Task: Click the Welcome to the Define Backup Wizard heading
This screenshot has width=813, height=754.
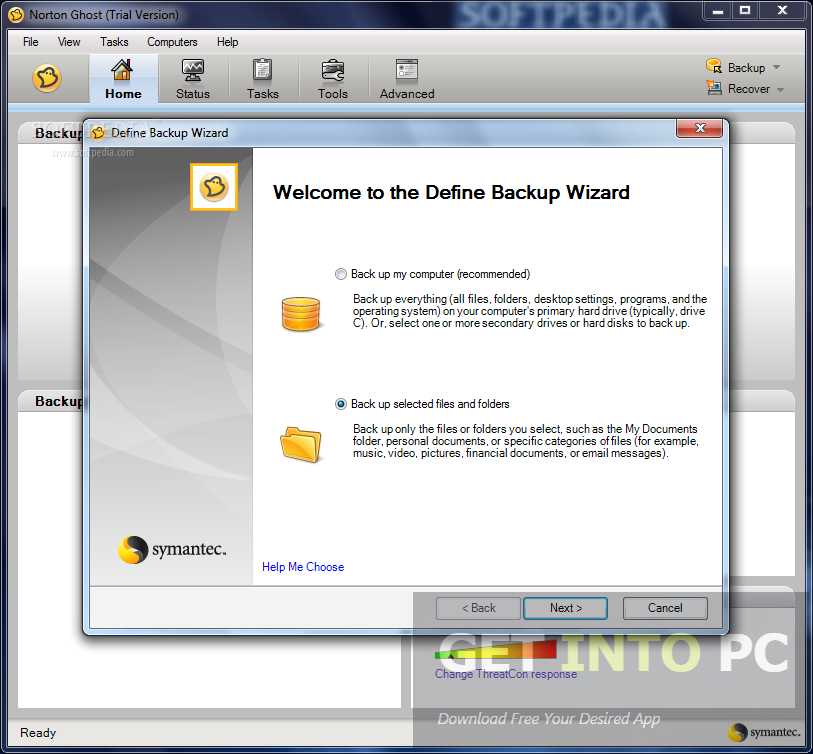Action: click(x=451, y=192)
